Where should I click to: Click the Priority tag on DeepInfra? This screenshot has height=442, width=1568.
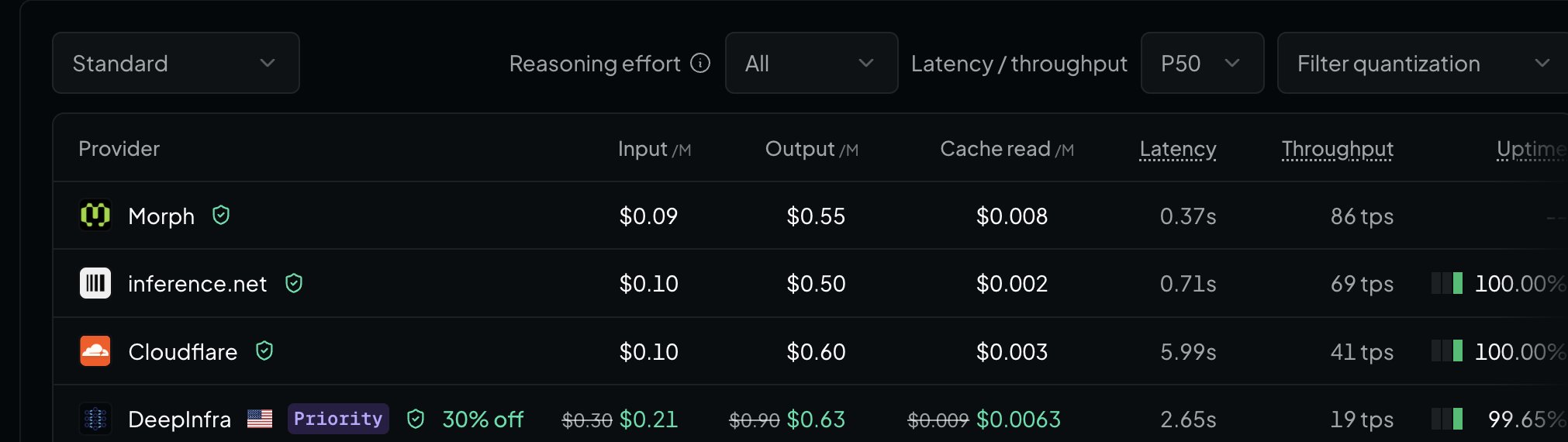338,419
